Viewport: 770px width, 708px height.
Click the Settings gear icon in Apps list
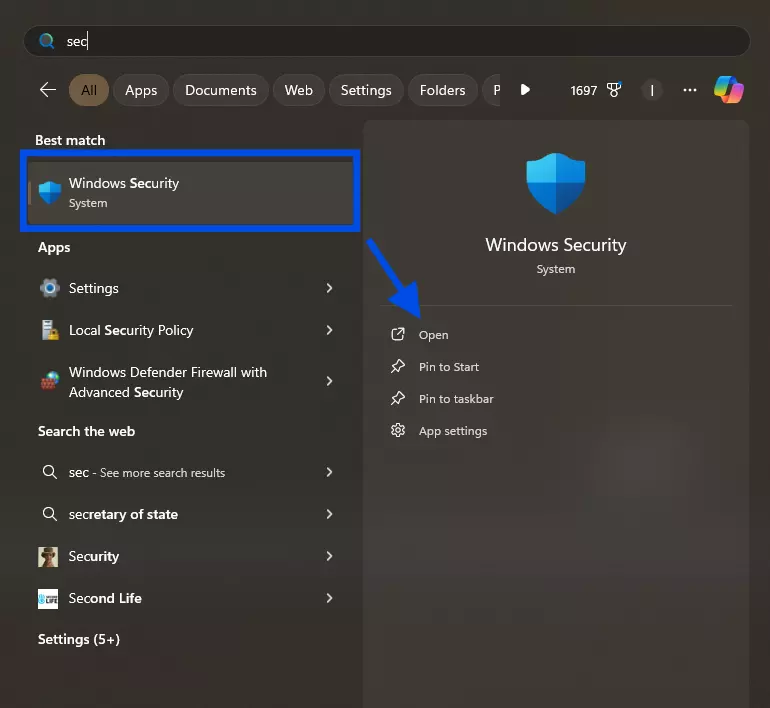[50, 288]
